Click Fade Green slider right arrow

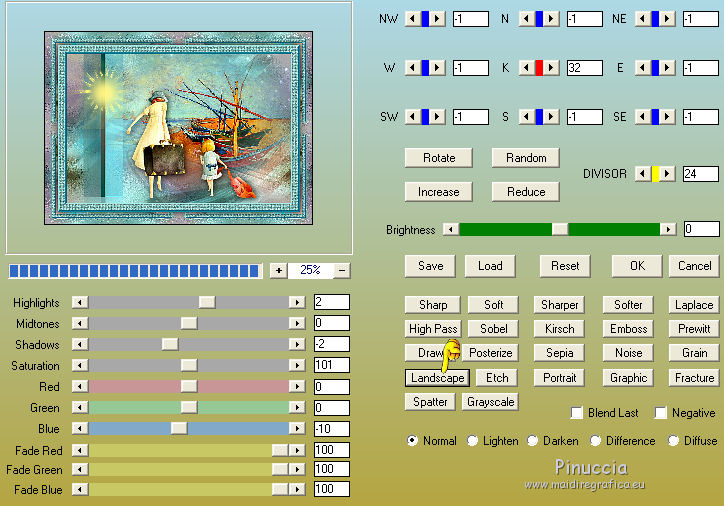(x=297, y=470)
